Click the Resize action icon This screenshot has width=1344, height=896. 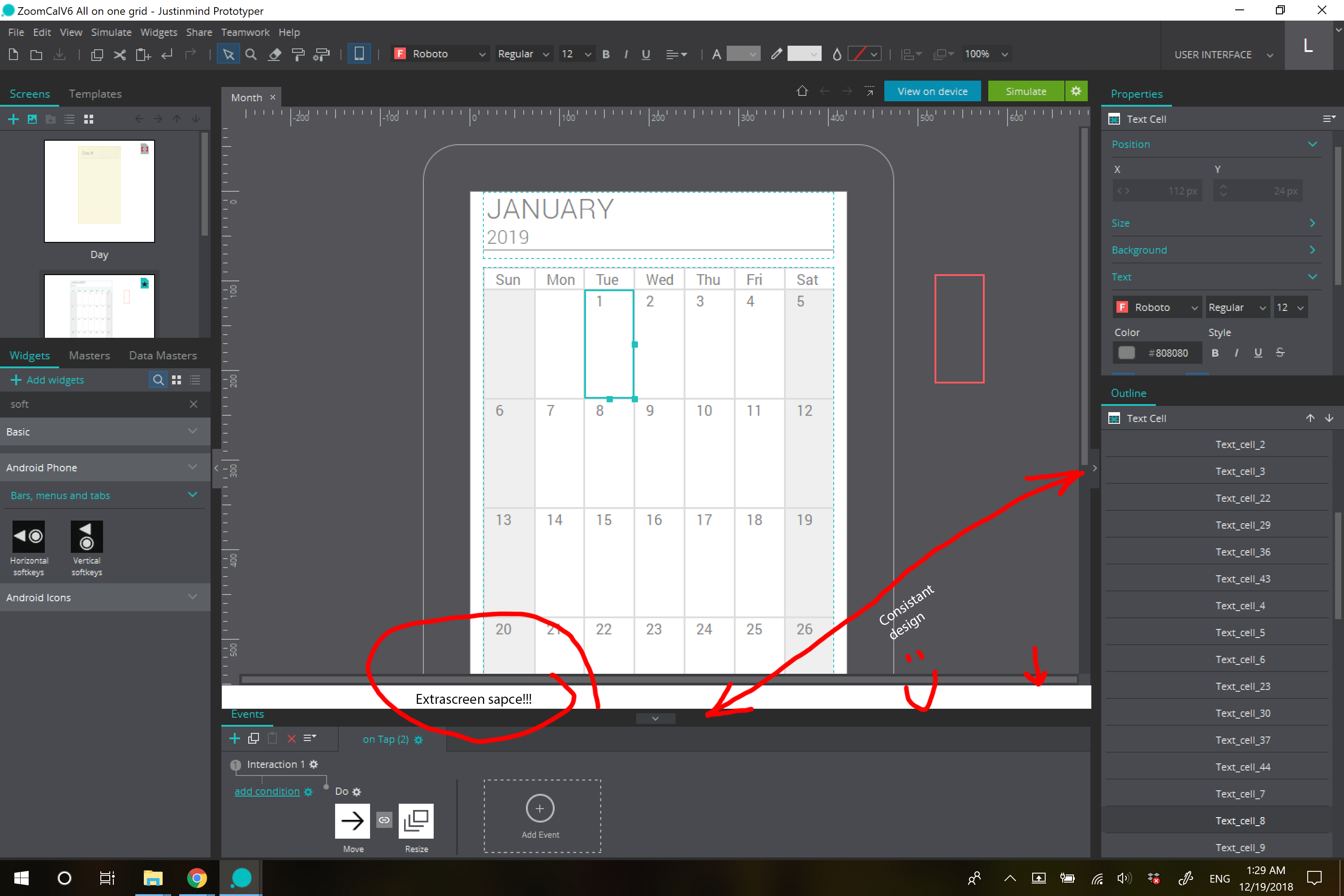click(x=416, y=821)
